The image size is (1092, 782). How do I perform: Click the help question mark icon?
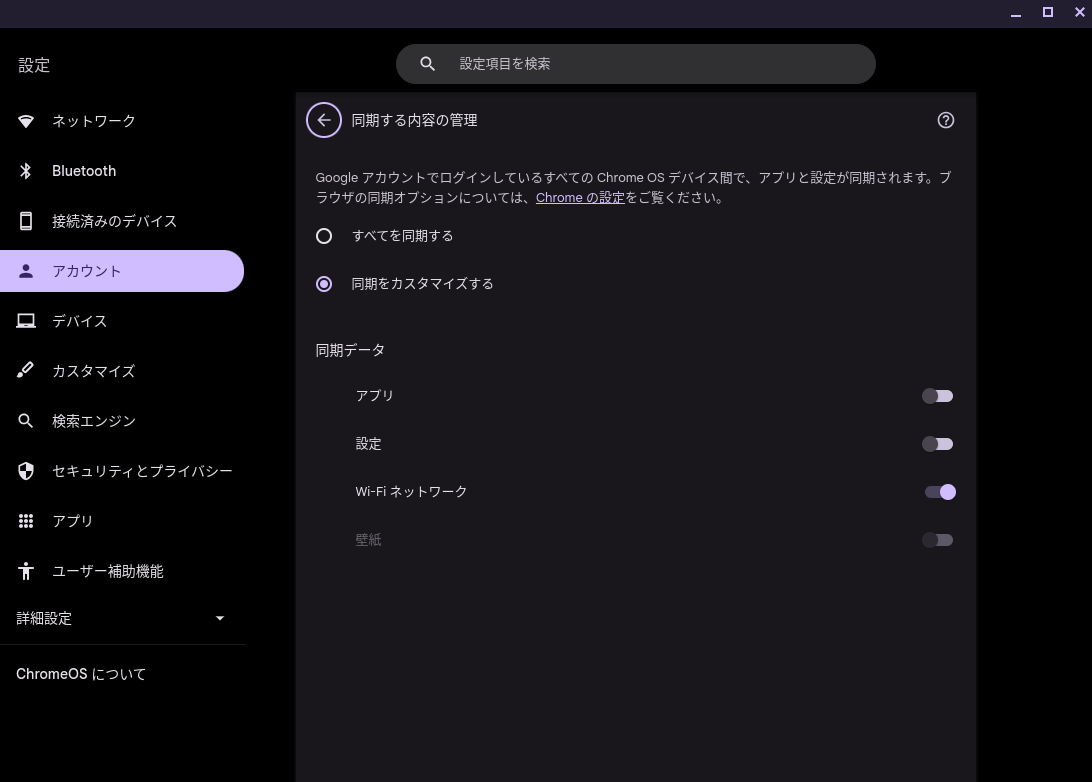click(x=945, y=120)
